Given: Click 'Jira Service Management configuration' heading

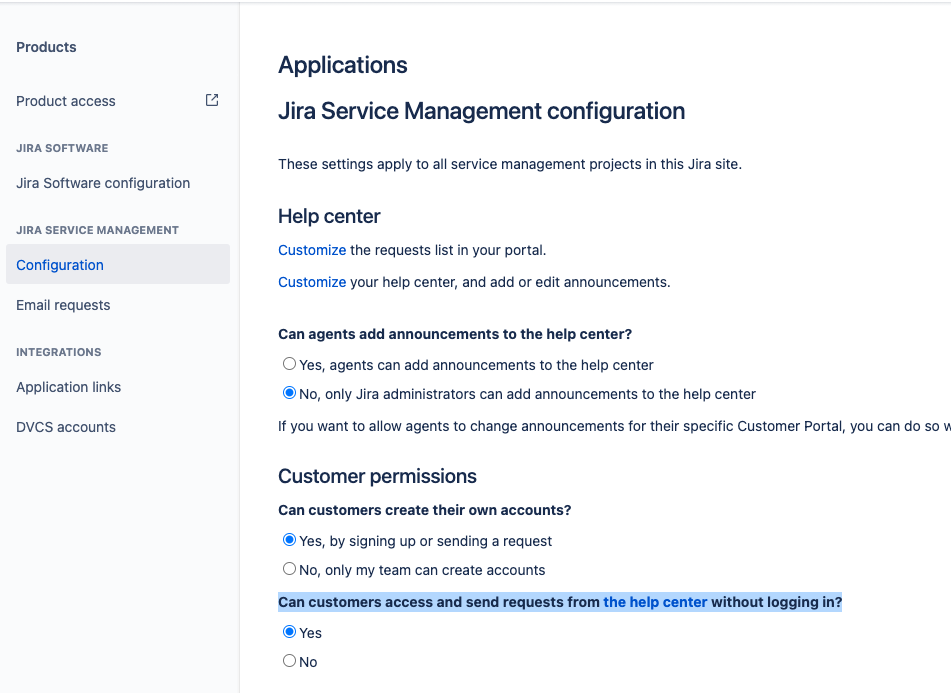Looking at the screenshot, I should [482, 111].
